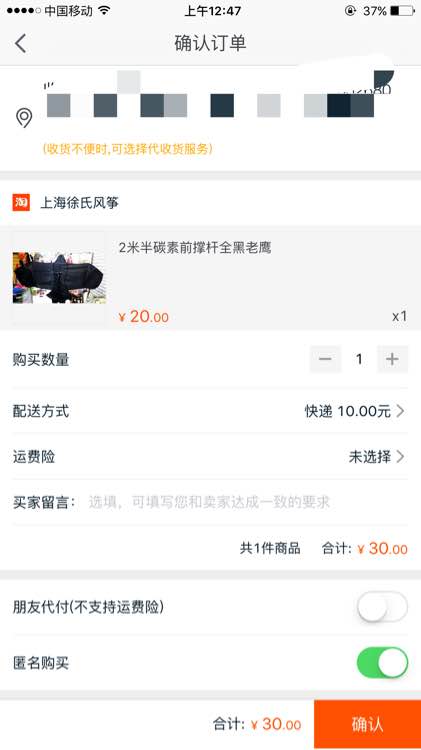Tap the orange Taobao shop icon
The image size is (421, 750).
[21, 202]
